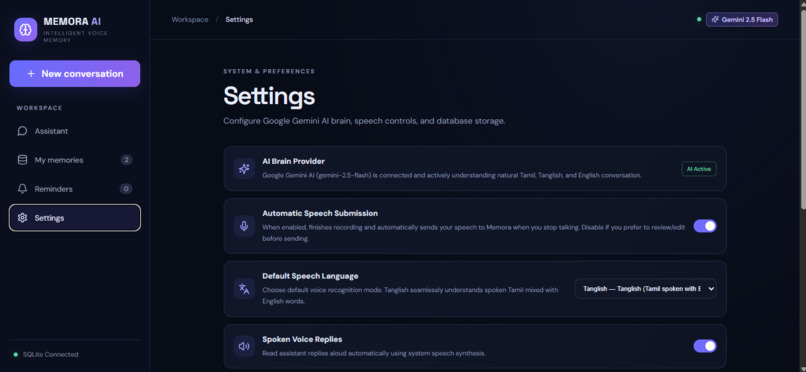Click the Configure Google Gemini AI brain description
Viewport: 806px width, 372px height.
(364, 121)
